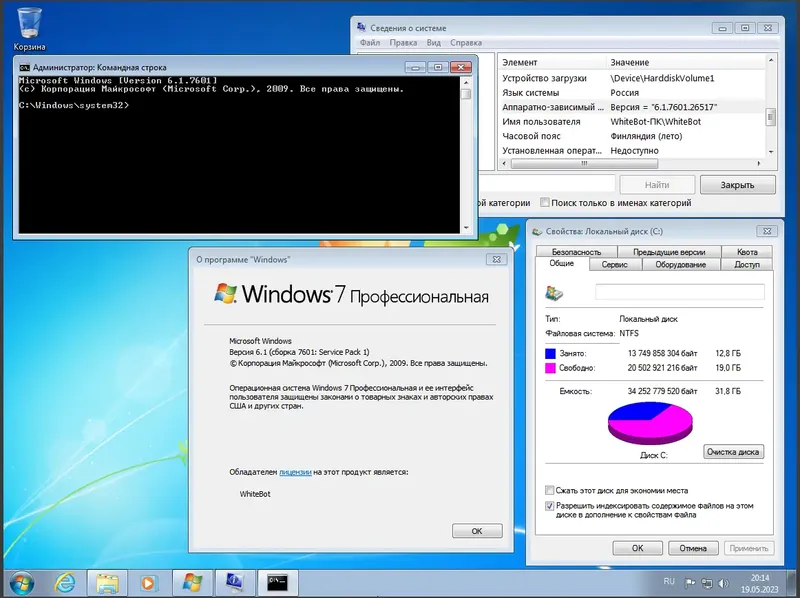Open the network icon in system tray
The height and width of the screenshot is (598, 800).
click(x=707, y=583)
